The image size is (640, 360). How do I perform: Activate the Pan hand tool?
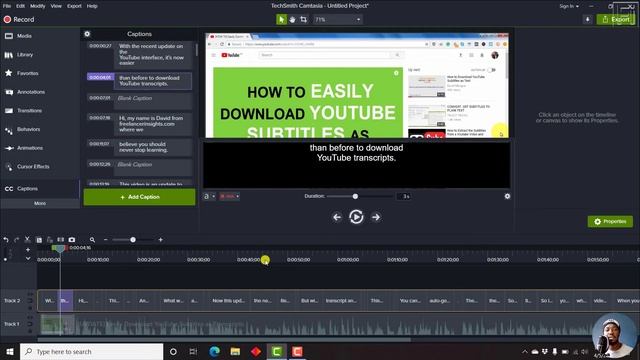(292, 19)
